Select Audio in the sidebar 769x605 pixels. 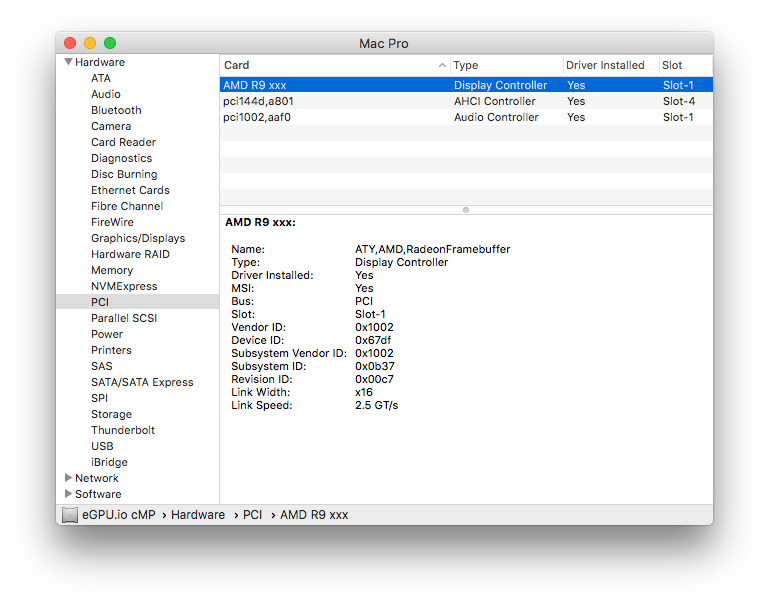coord(105,94)
